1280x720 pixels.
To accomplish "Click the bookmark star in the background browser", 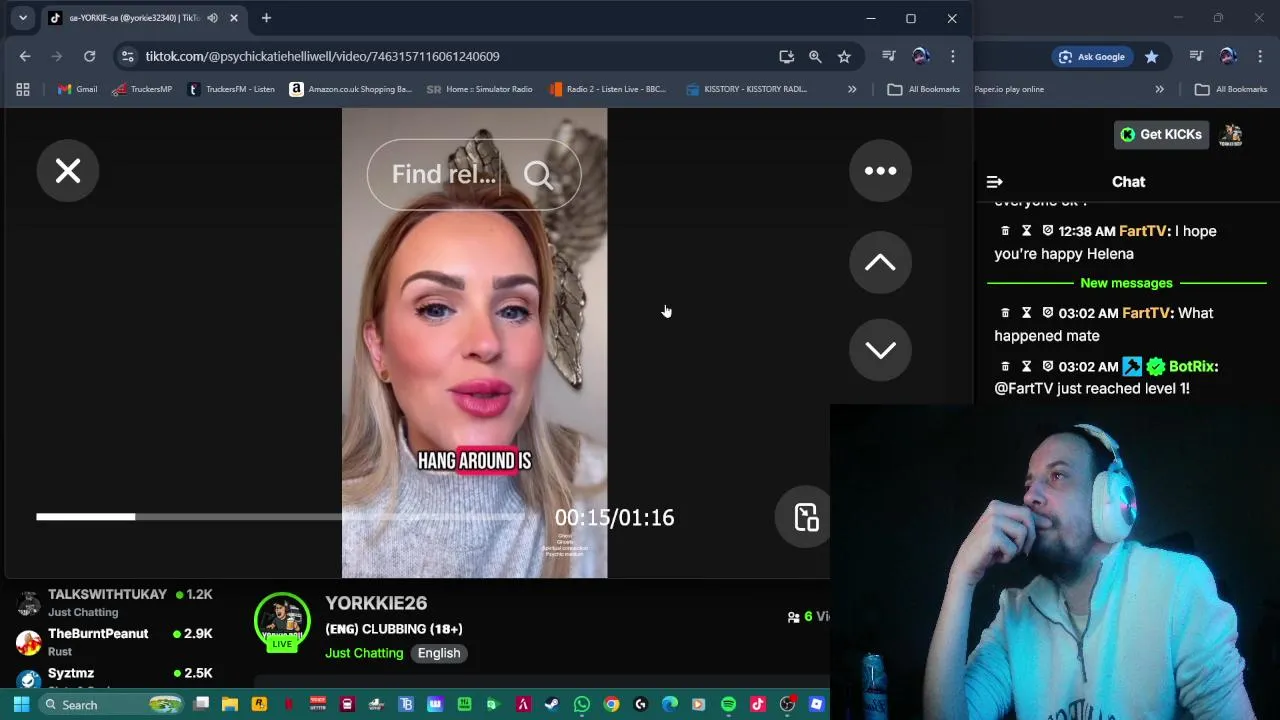I will pos(1152,56).
